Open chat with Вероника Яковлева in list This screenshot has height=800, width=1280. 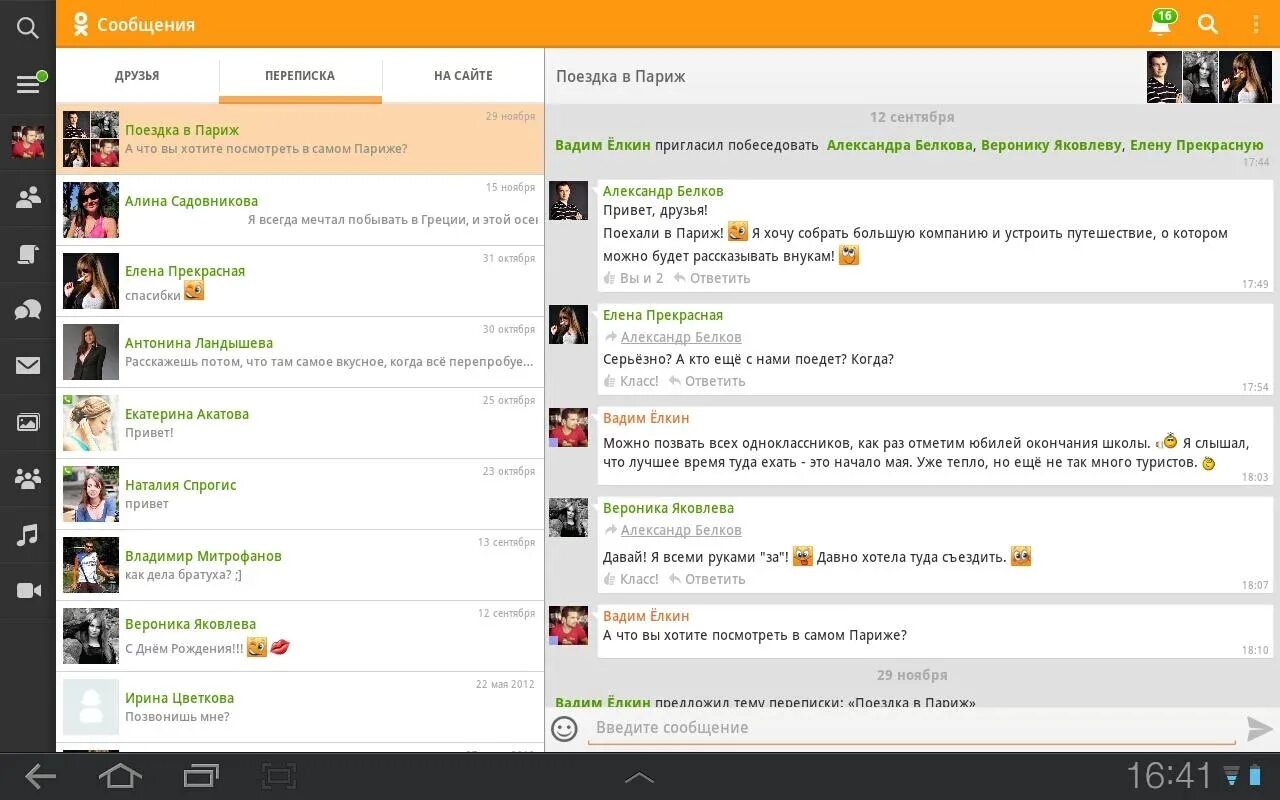click(300, 636)
